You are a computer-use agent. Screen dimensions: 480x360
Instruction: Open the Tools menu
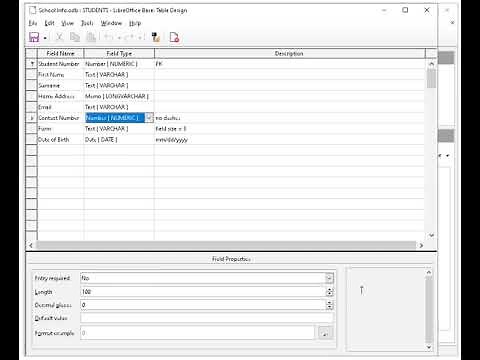[x=87, y=23]
